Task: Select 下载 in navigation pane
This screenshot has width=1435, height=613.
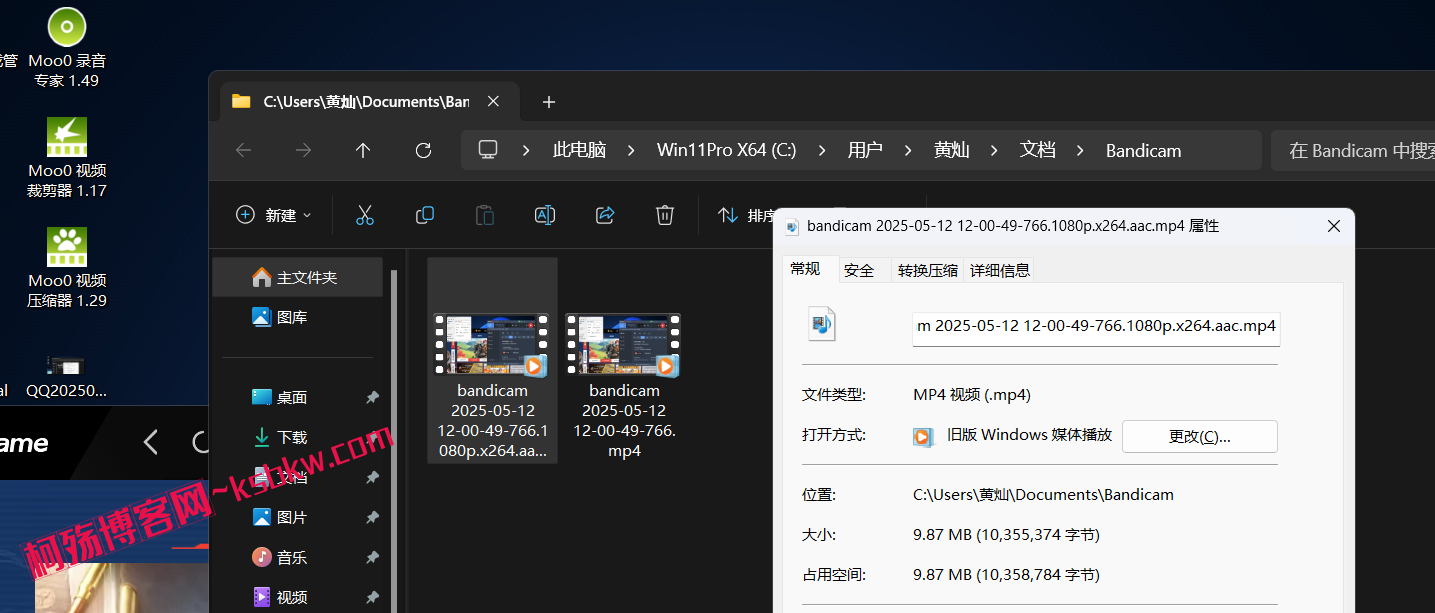Action: point(298,437)
